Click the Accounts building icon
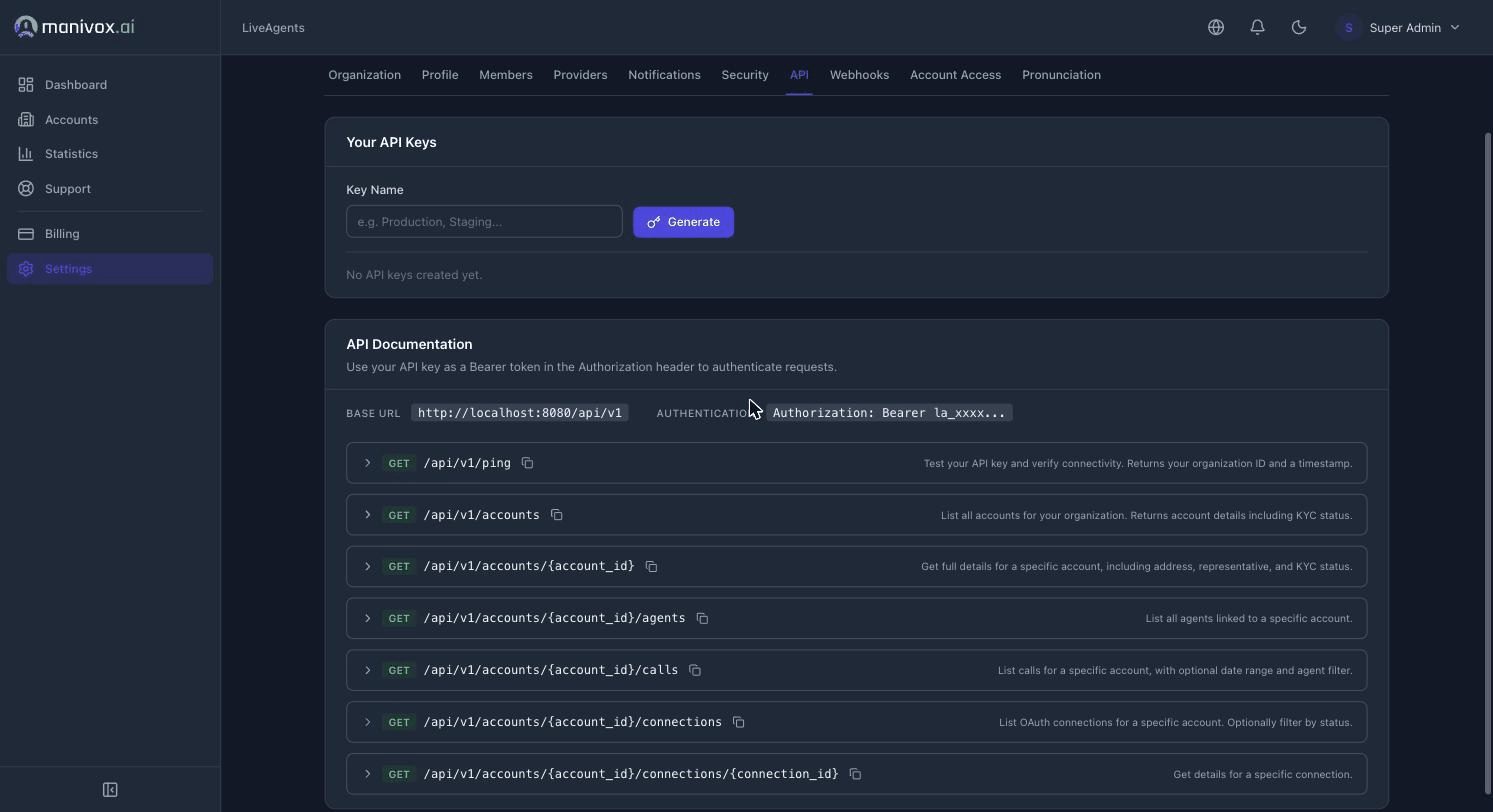 click(x=26, y=120)
